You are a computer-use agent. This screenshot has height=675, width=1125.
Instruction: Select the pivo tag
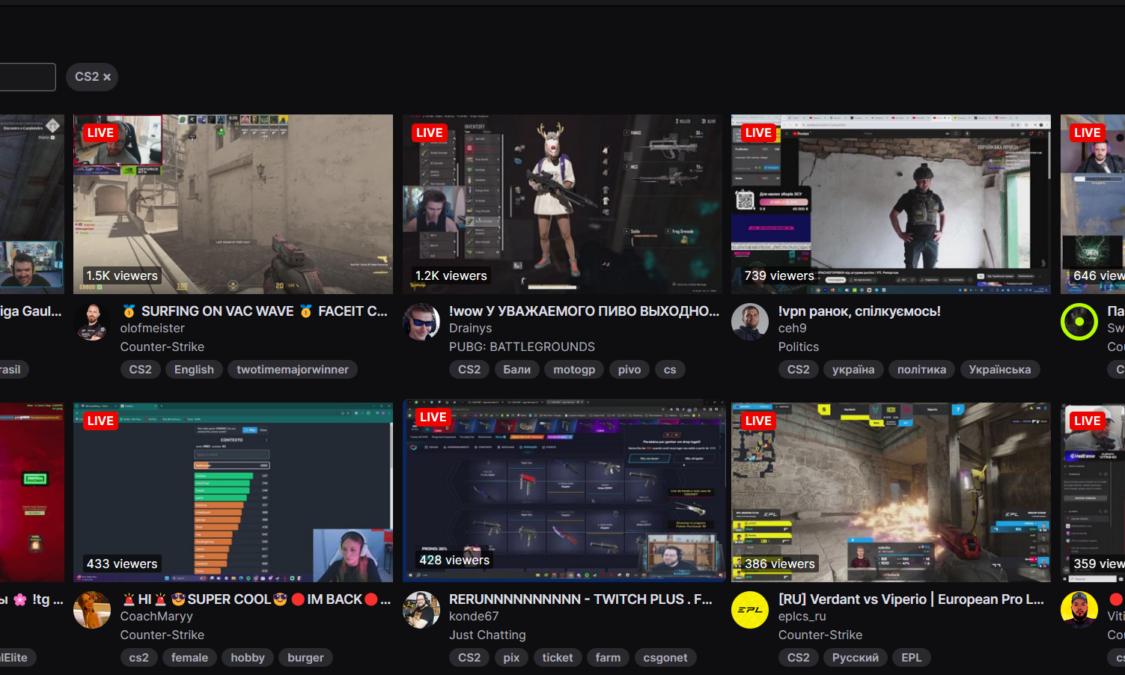pyautogui.click(x=629, y=369)
